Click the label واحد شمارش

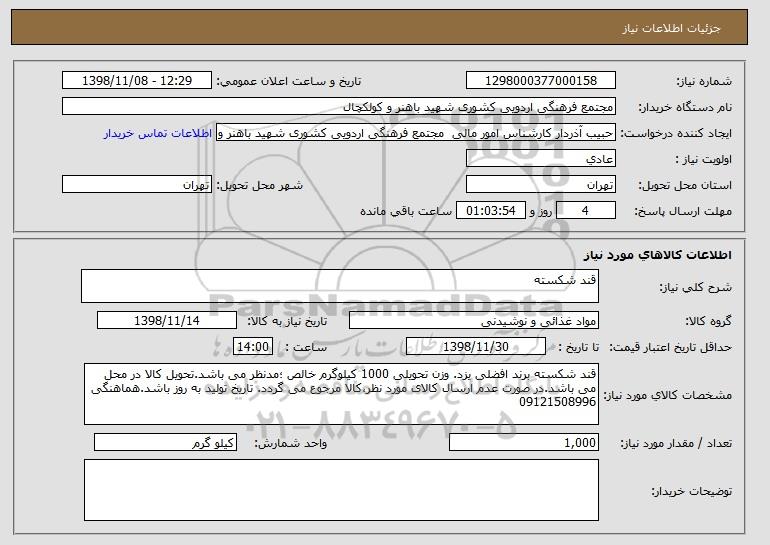pyautogui.click(x=291, y=444)
